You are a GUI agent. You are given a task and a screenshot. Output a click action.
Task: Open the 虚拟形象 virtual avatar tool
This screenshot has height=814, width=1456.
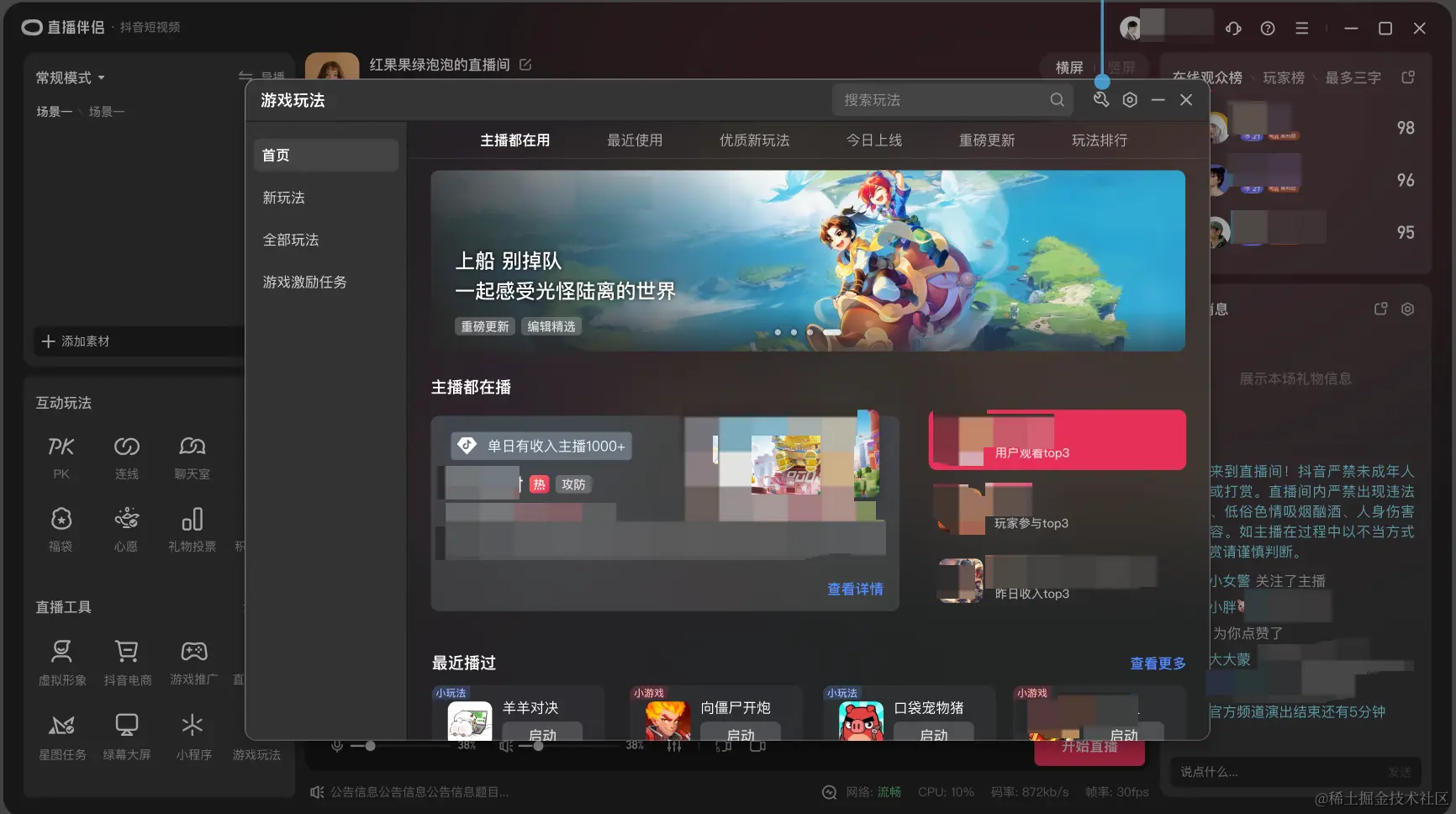click(61, 651)
